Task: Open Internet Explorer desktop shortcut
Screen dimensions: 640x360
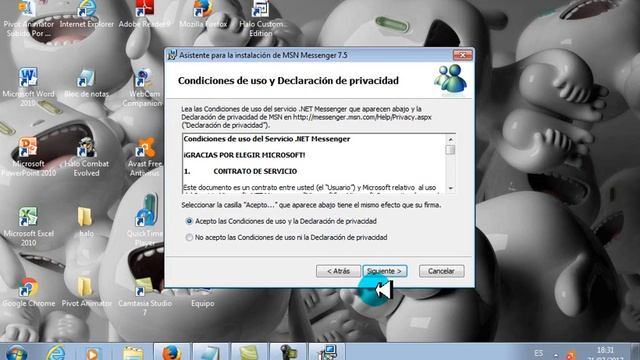Action: coord(87,15)
